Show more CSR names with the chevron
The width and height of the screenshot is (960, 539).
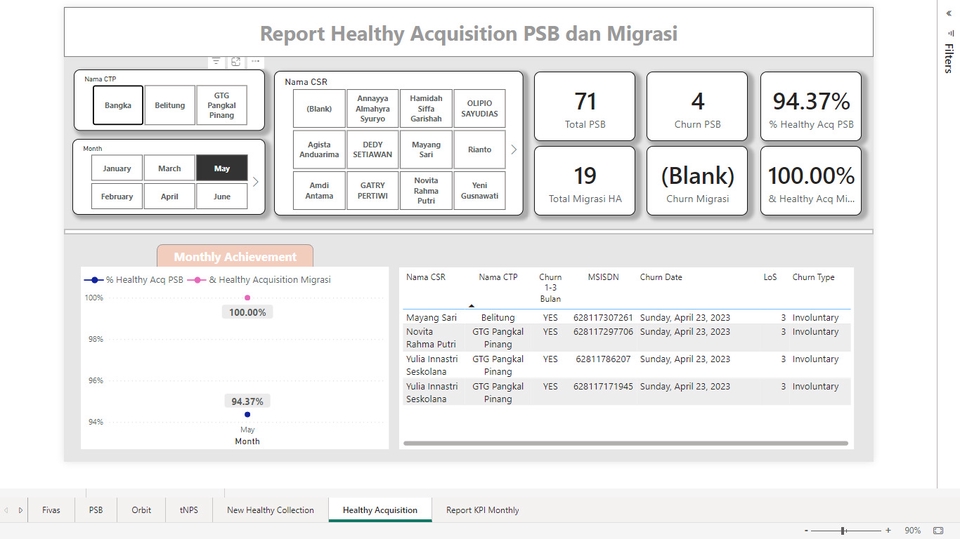pyautogui.click(x=514, y=149)
